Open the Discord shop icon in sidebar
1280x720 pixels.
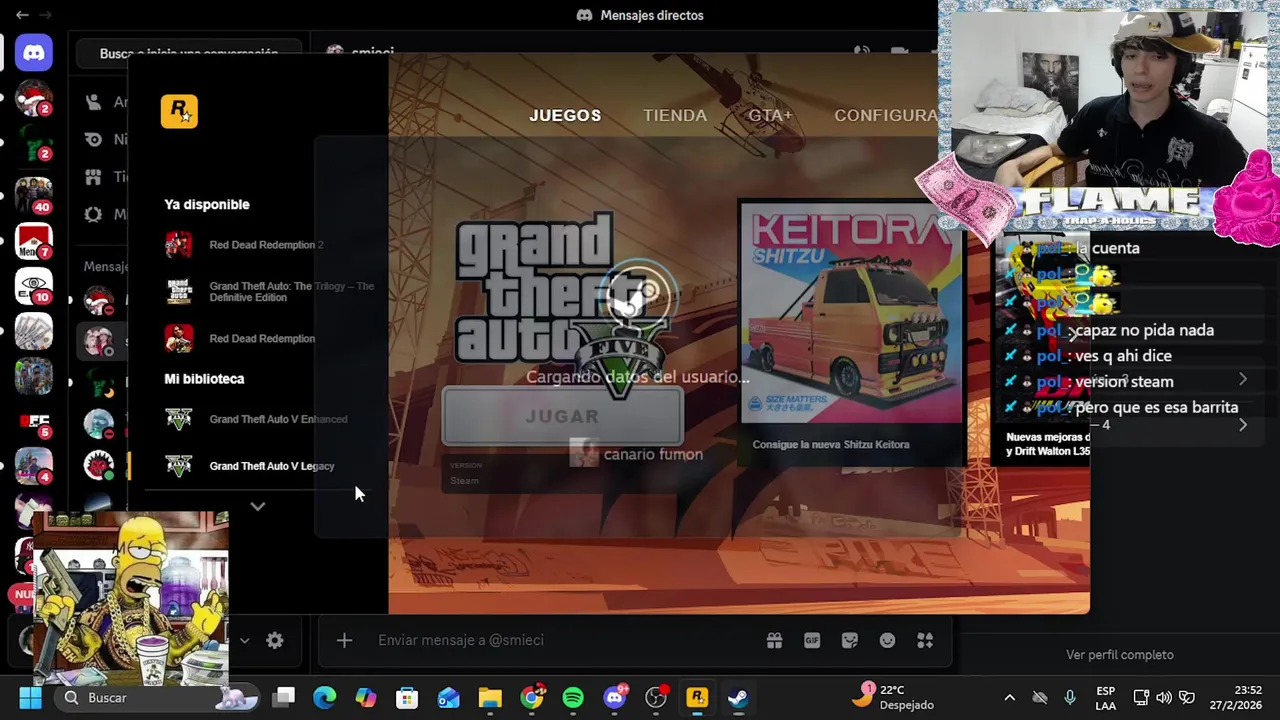click(x=93, y=177)
